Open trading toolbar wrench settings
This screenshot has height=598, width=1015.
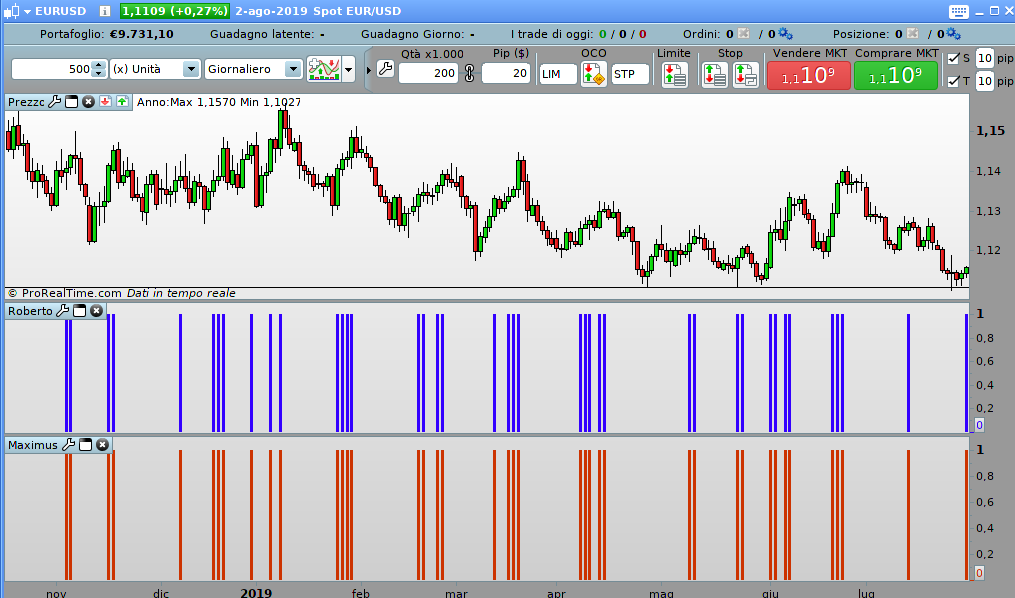tap(385, 69)
